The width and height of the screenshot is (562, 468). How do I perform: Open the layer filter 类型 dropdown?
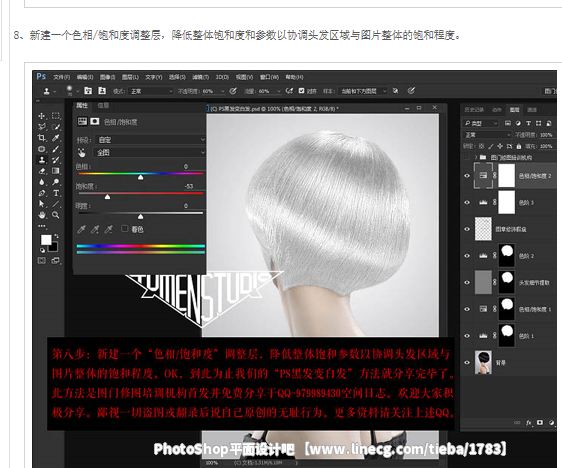(480, 123)
